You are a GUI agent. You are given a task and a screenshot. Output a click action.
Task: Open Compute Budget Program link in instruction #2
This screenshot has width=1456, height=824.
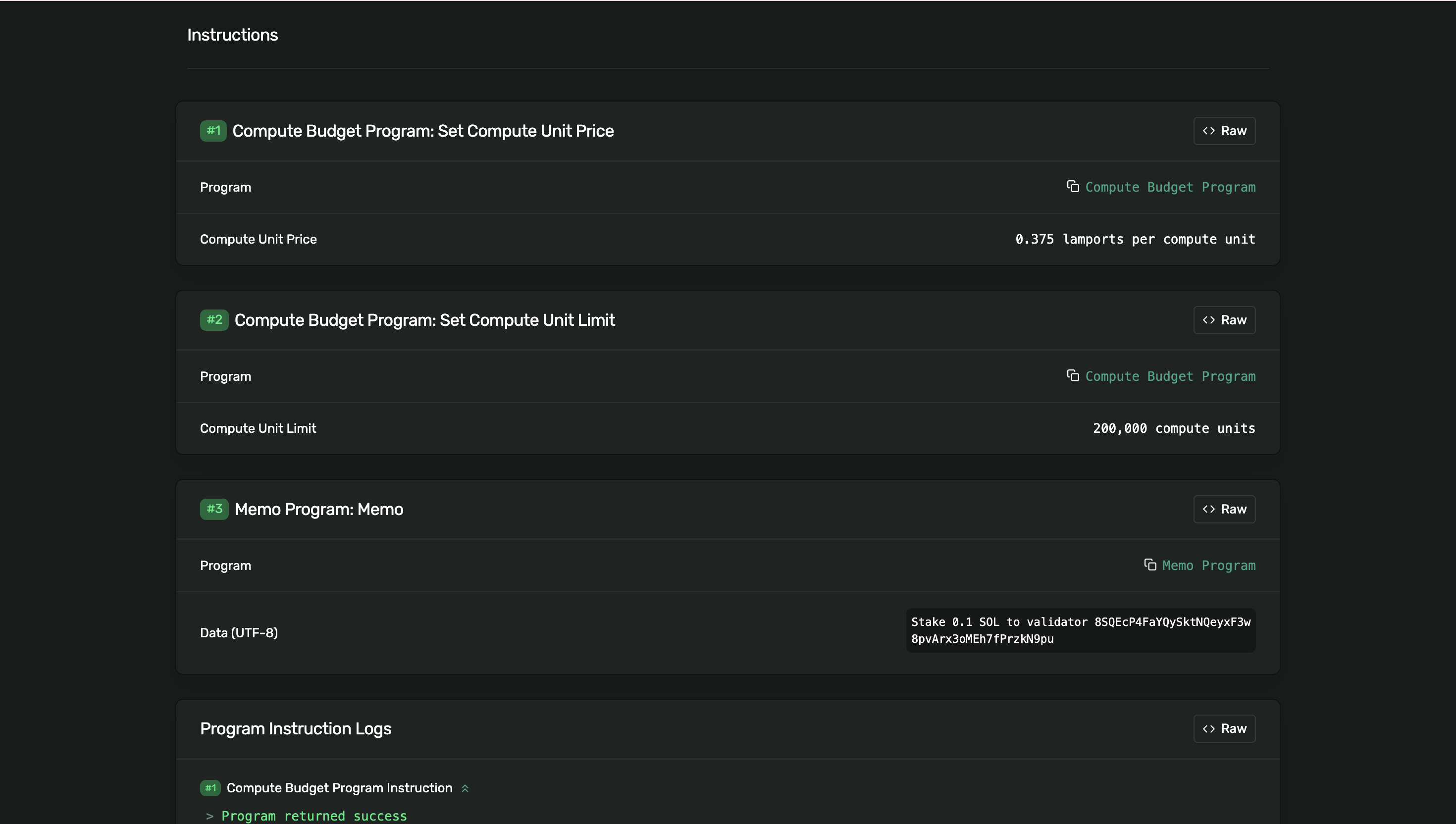click(1170, 376)
